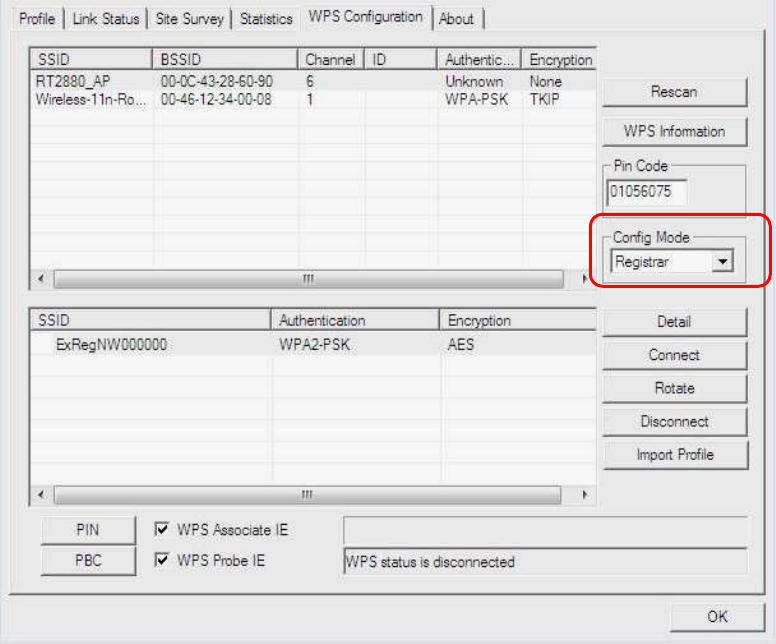776x644 pixels.
Task: Click right arrow of lower list scrollbar
Action: 584,495
